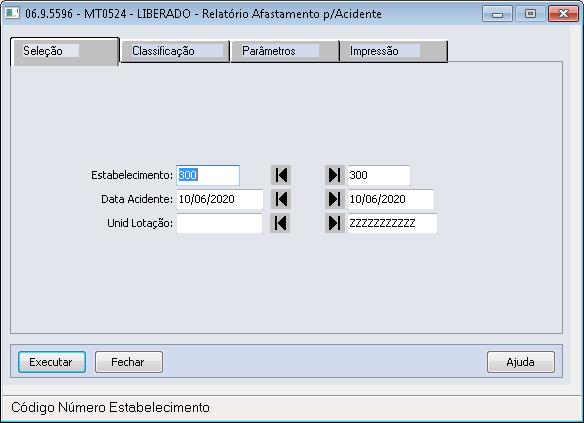Click the Data Acidente: label

coord(137,199)
